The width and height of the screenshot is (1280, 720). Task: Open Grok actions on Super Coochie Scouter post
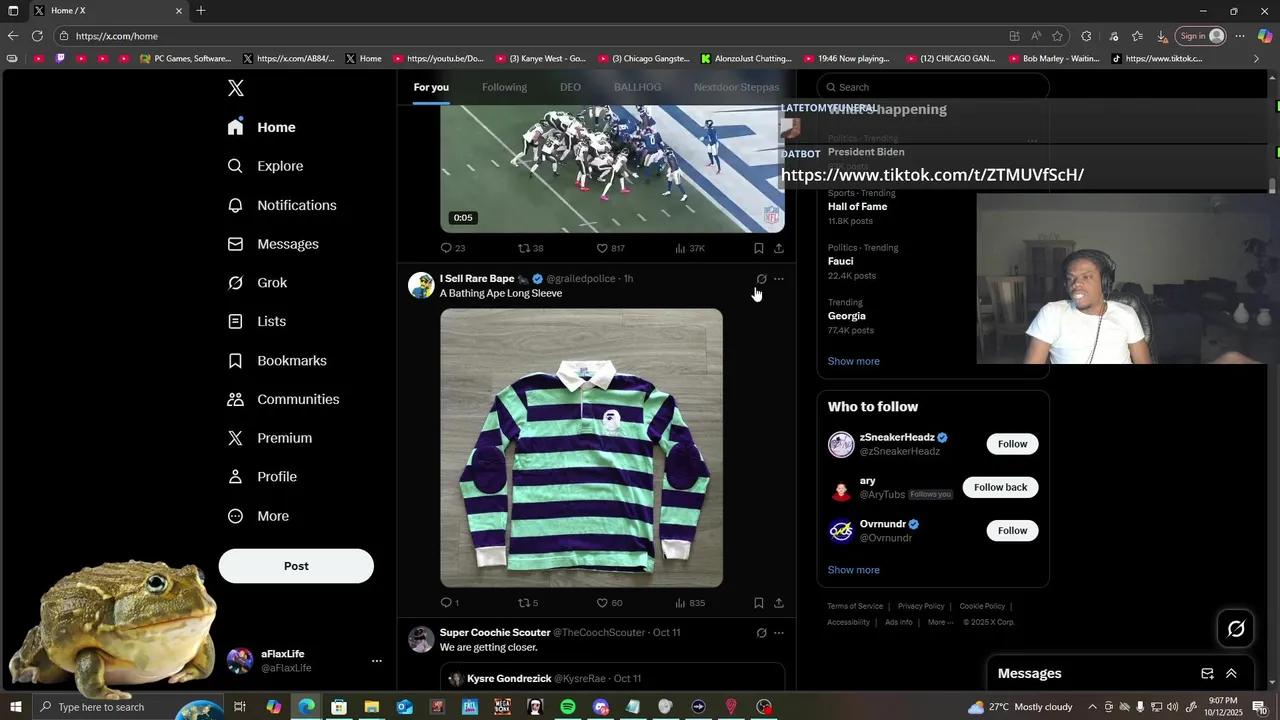(761, 633)
